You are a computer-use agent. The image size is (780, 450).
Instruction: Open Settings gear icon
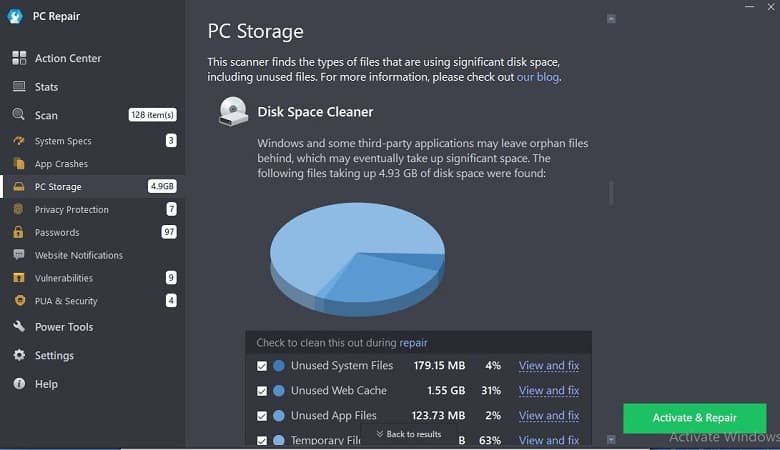19,355
